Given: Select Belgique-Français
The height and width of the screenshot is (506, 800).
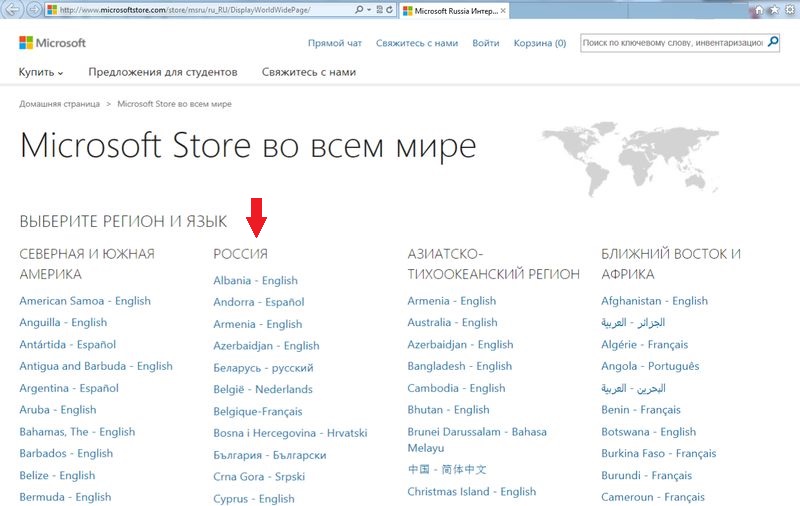Looking at the screenshot, I should tap(258, 411).
